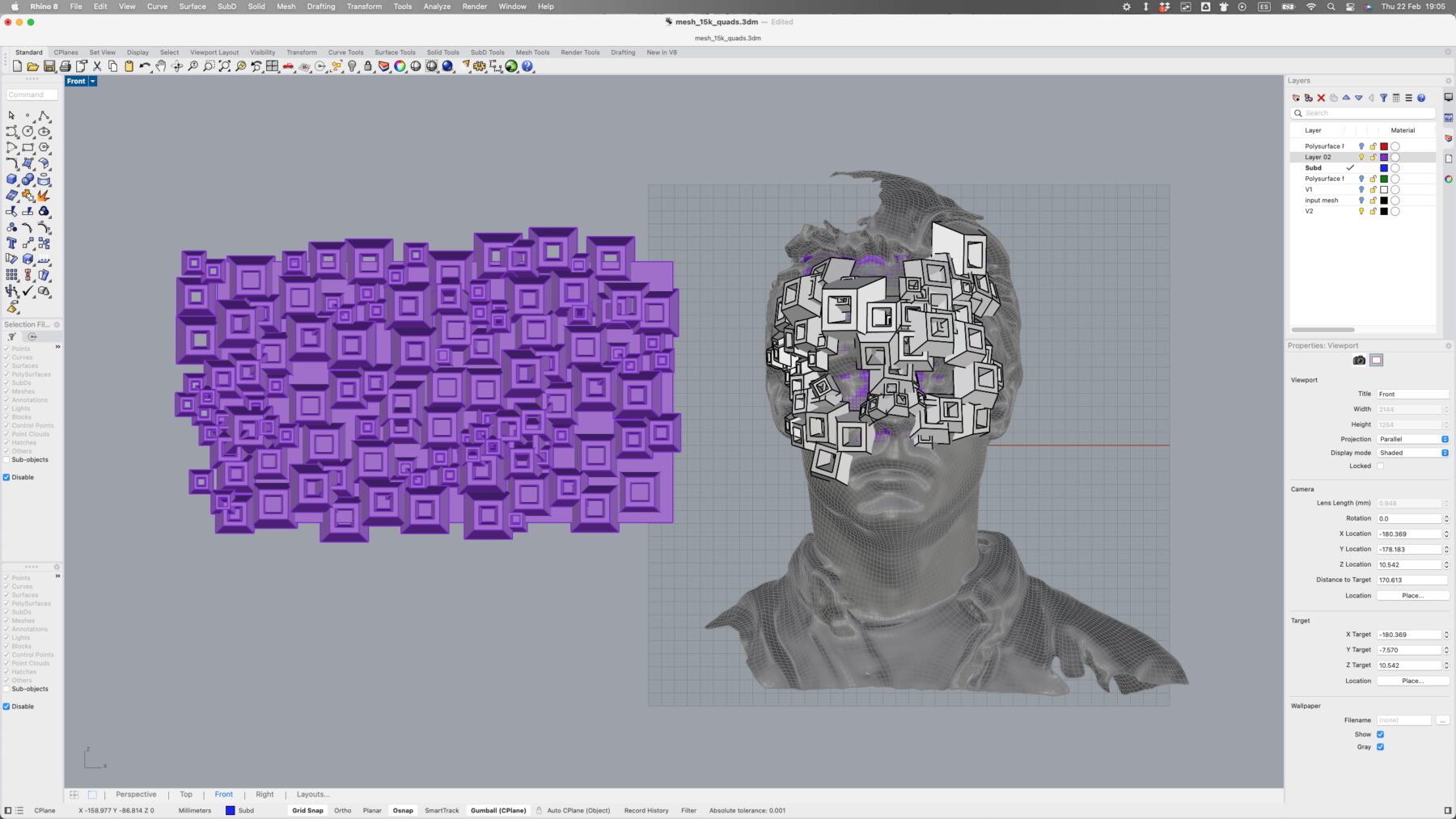Click the color wheel icon in Standard toolbar
The image size is (1456, 819).
tap(400, 66)
